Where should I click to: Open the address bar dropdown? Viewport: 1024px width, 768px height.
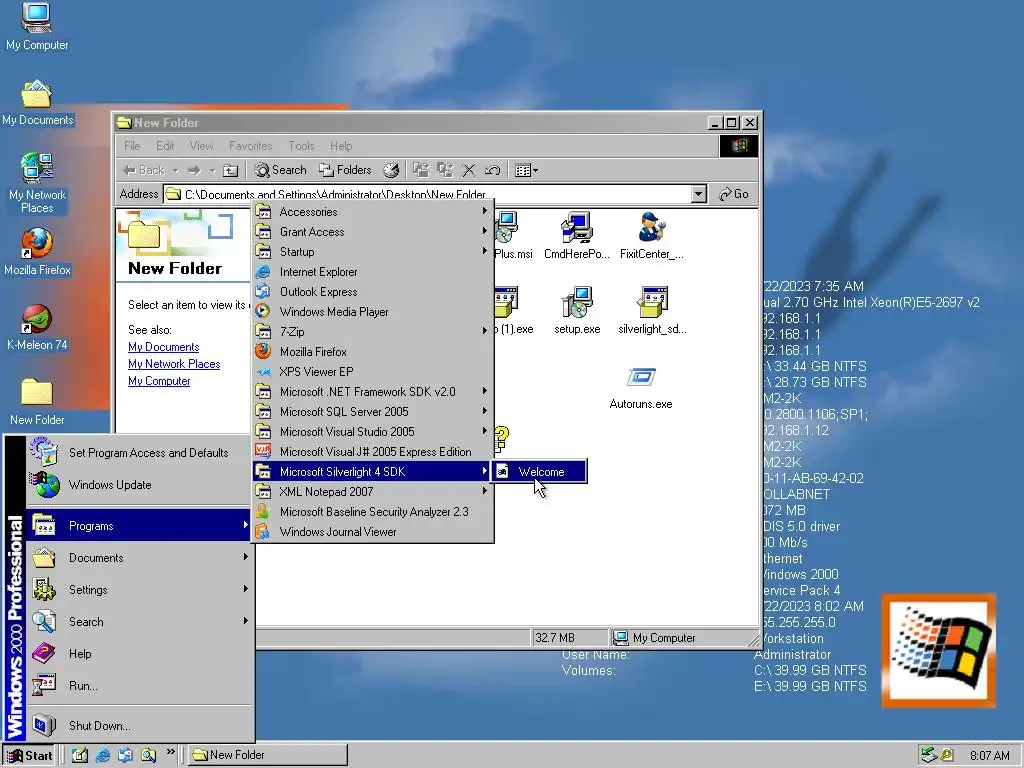(699, 194)
